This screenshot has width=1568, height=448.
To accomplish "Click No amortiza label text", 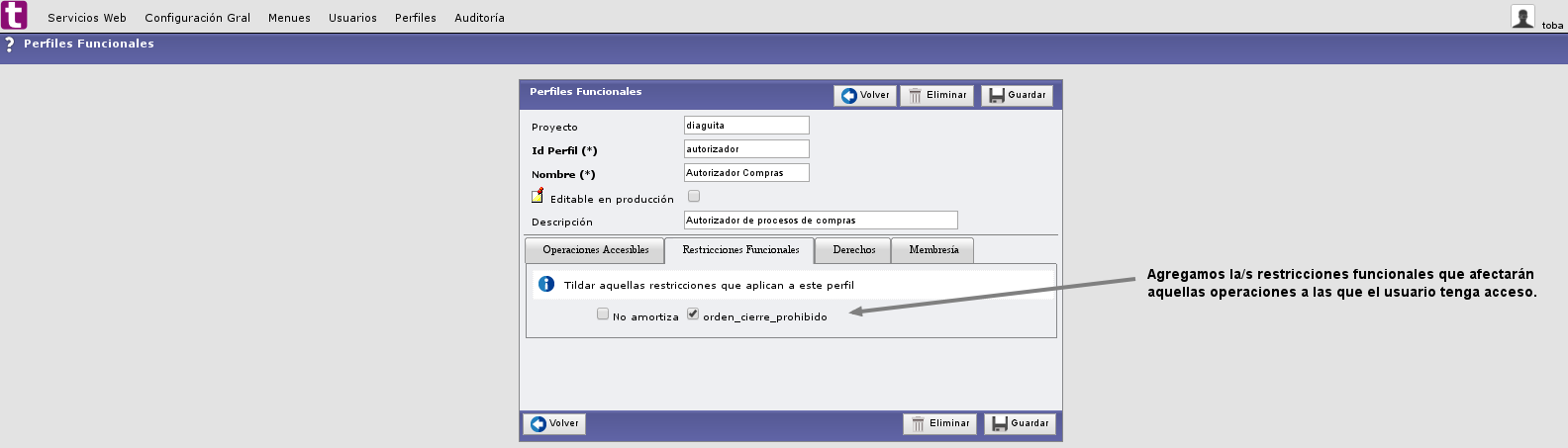I will (645, 317).
